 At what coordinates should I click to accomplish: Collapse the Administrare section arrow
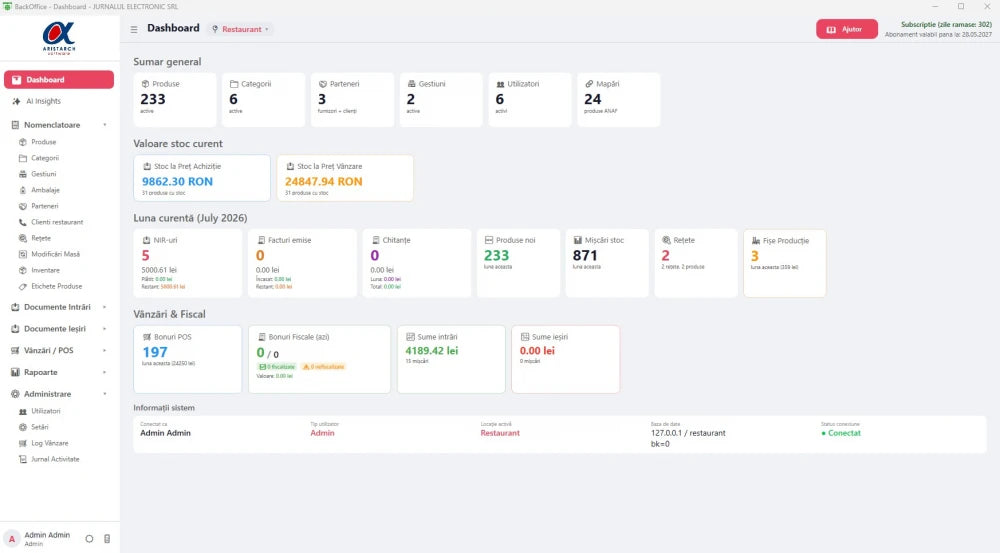point(105,394)
